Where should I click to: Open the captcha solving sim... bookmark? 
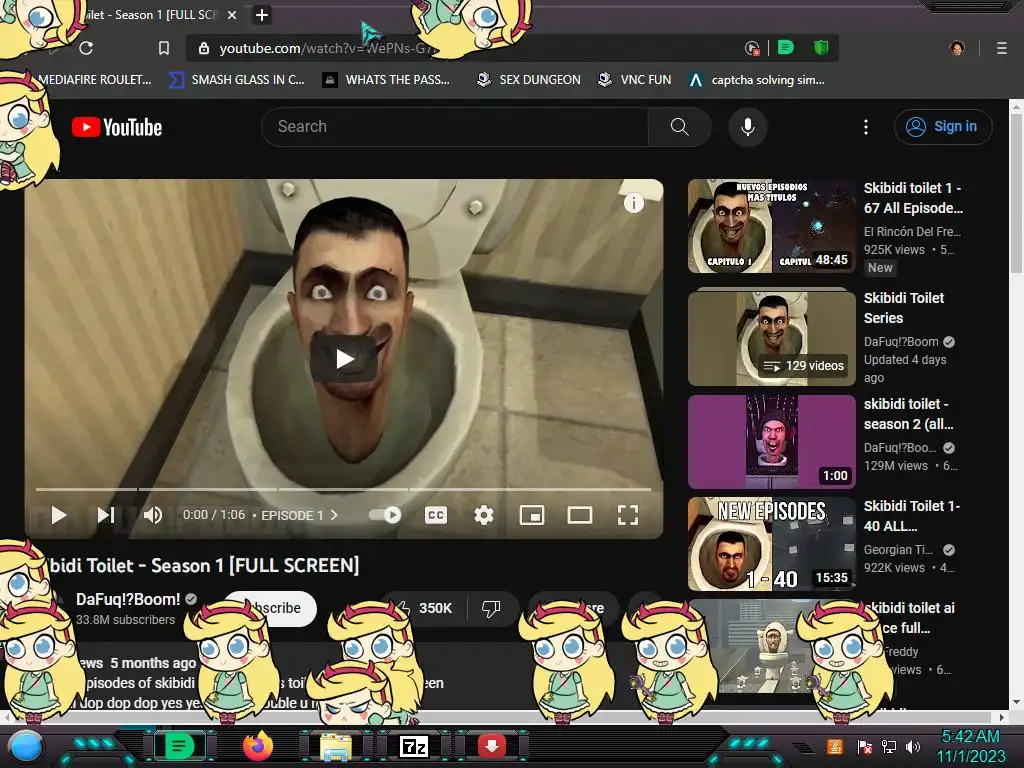[757, 80]
